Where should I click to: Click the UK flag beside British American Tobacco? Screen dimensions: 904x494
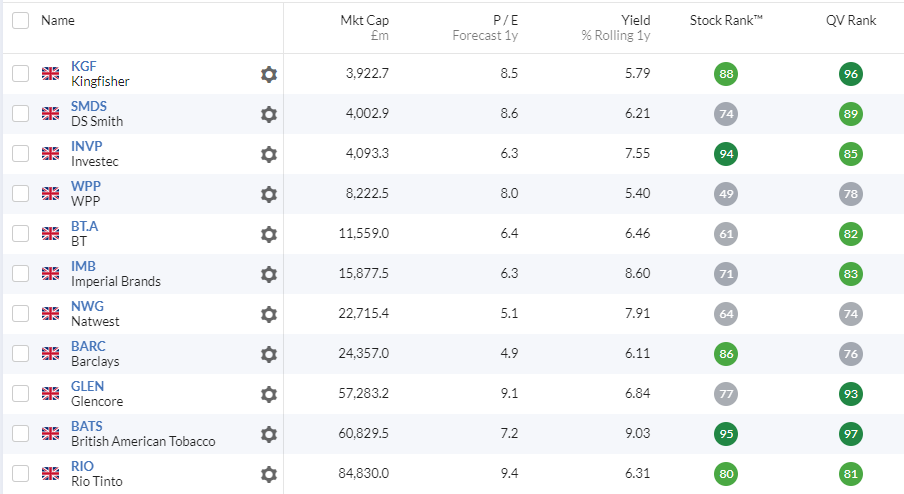[x=51, y=433]
